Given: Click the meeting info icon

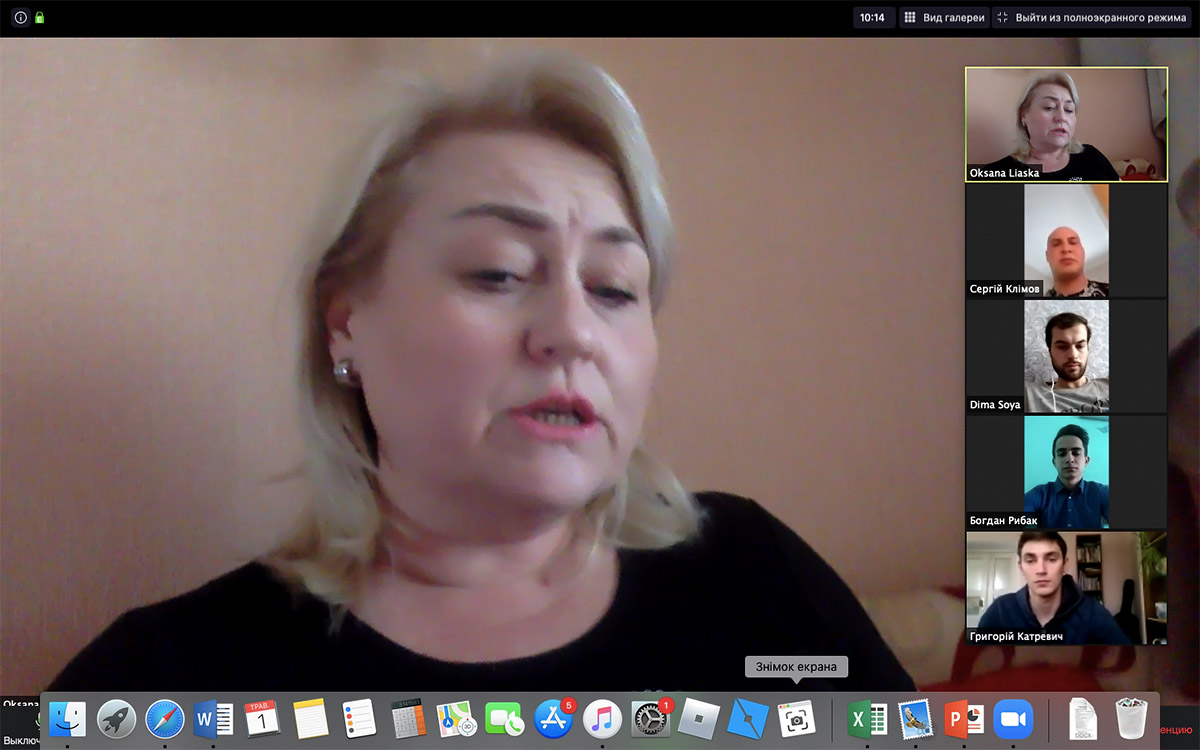Looking at the screenshot, I should pyautogui.click(x=20, y=18).
